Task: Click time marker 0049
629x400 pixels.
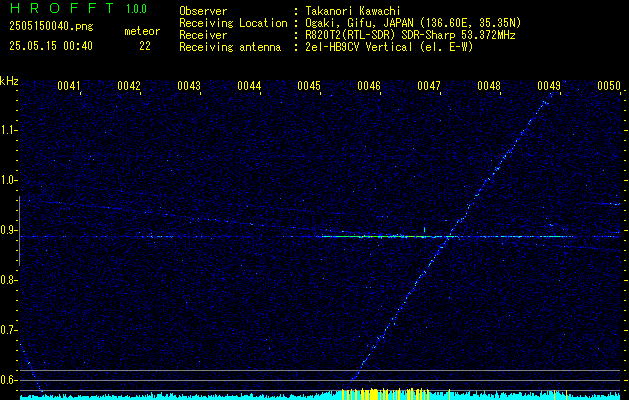Action: [549, 86]
